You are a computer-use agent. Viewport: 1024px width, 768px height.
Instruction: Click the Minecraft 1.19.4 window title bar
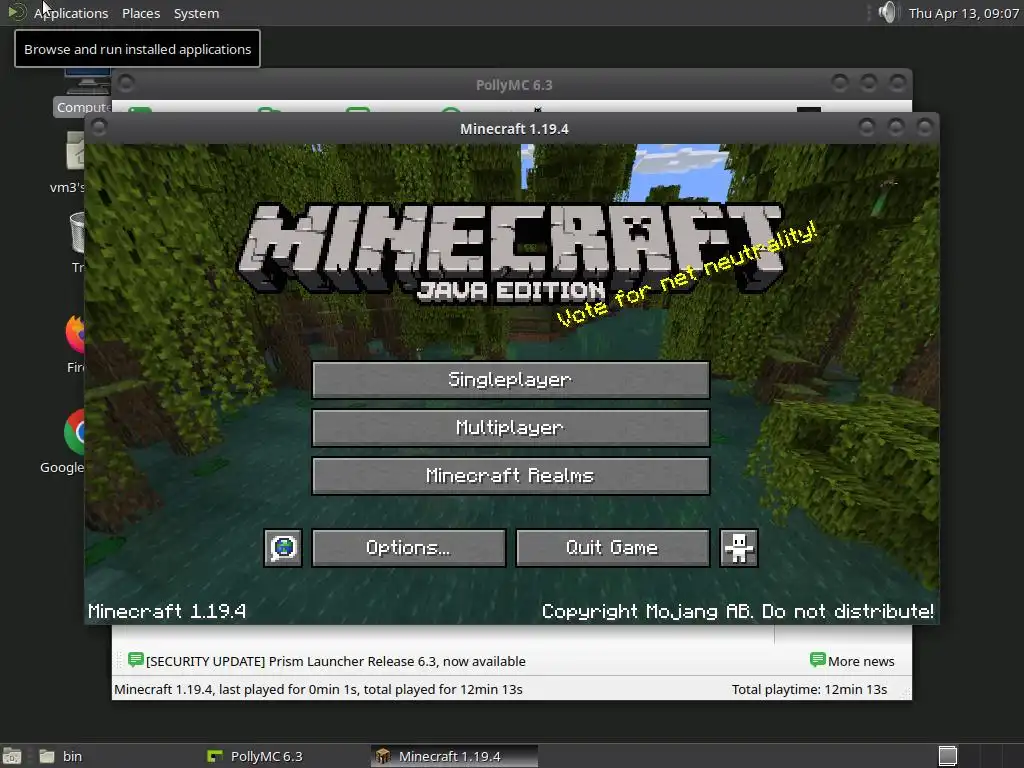tap(514, 129)
